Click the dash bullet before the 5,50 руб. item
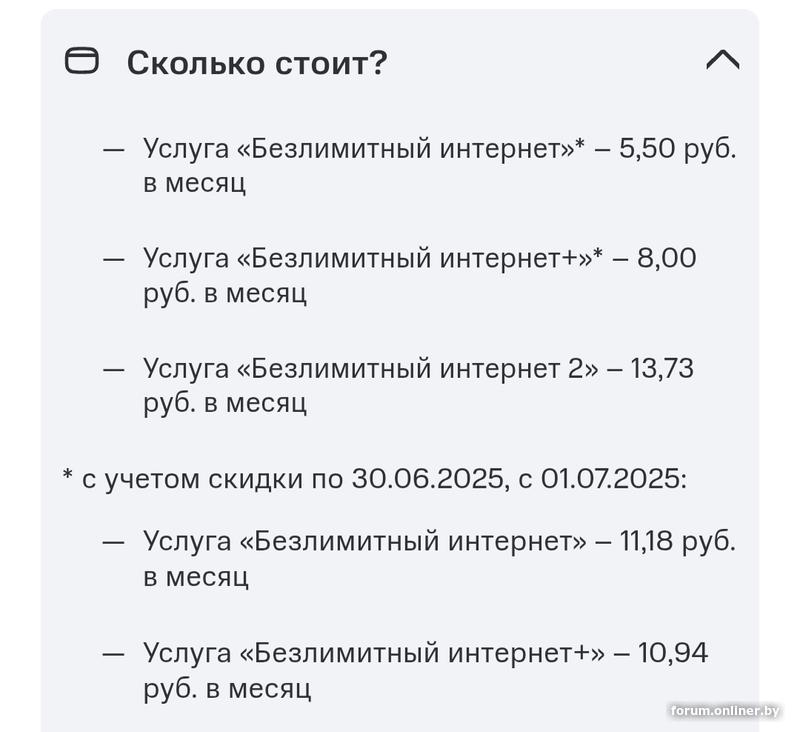800x732 pixels. click(114, 150)
